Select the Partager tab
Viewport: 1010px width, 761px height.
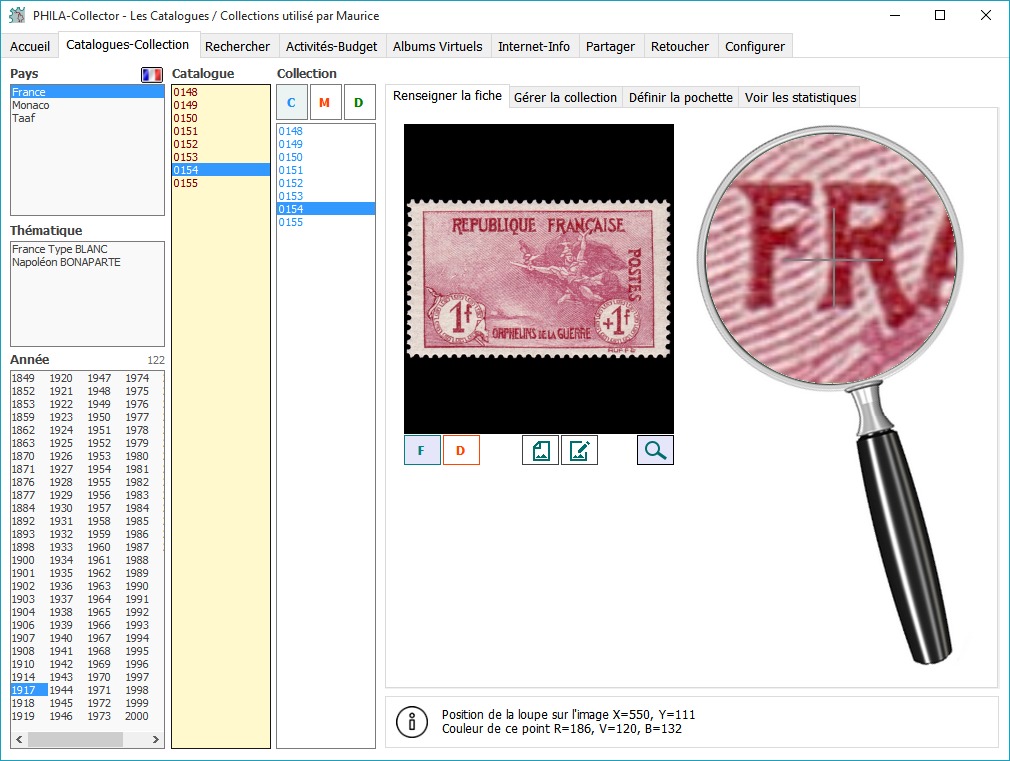(610, 46)
